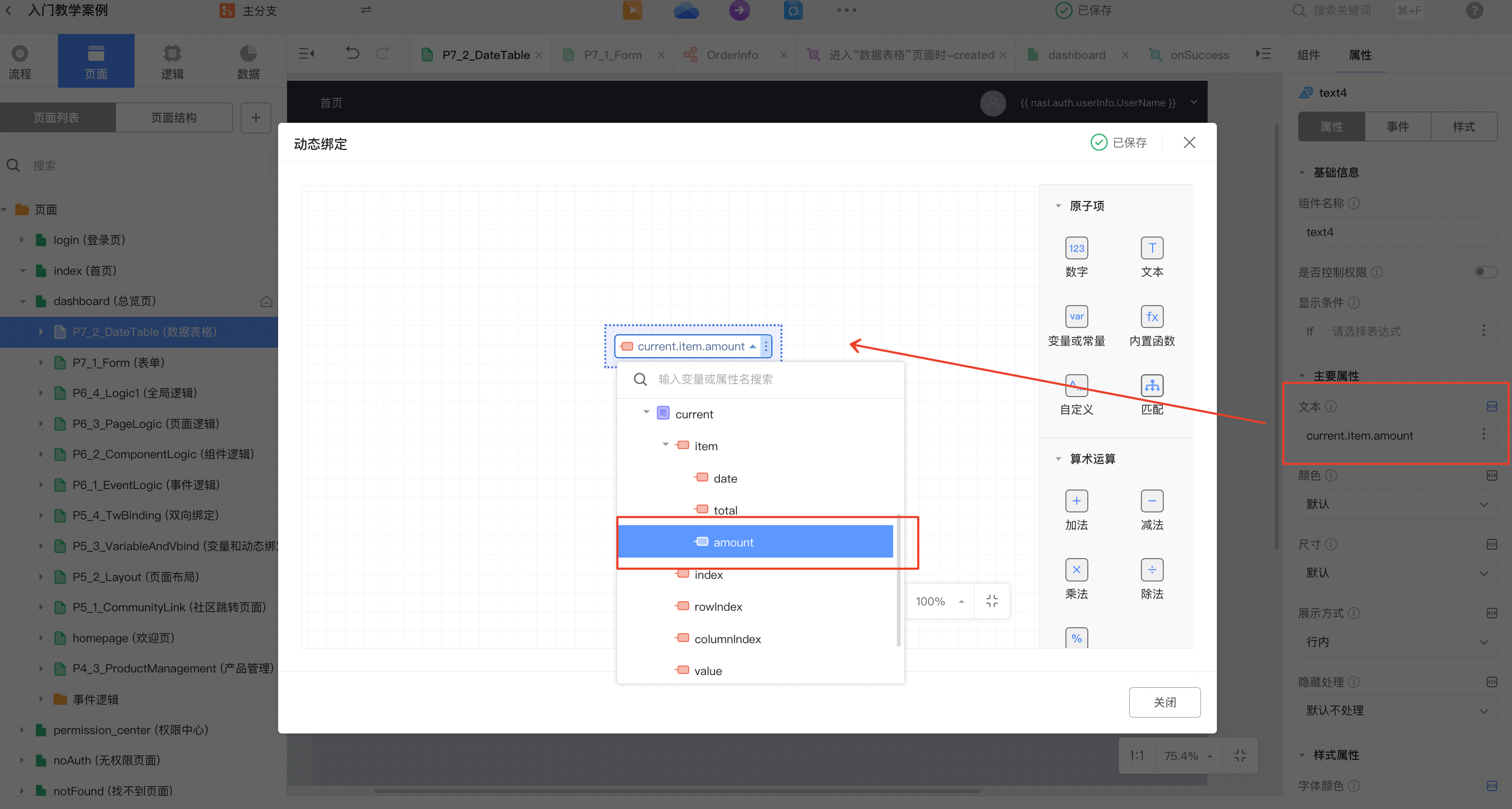The height and width of the screenshot is (809, 1512).
Task: Select amount in the variable list
Action: click(755, 542)
